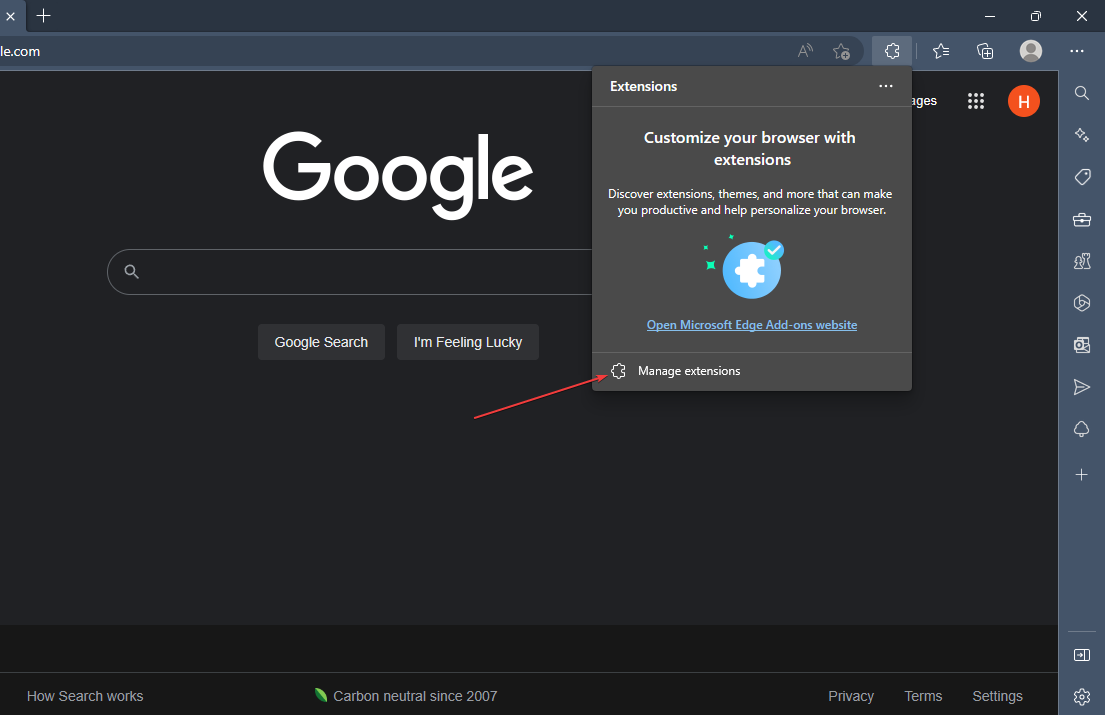This screenshot has height=715, width=1105.
Task: Open sidebar Drop send icon
Action: pyautogui.click(x=1082, y=387)
